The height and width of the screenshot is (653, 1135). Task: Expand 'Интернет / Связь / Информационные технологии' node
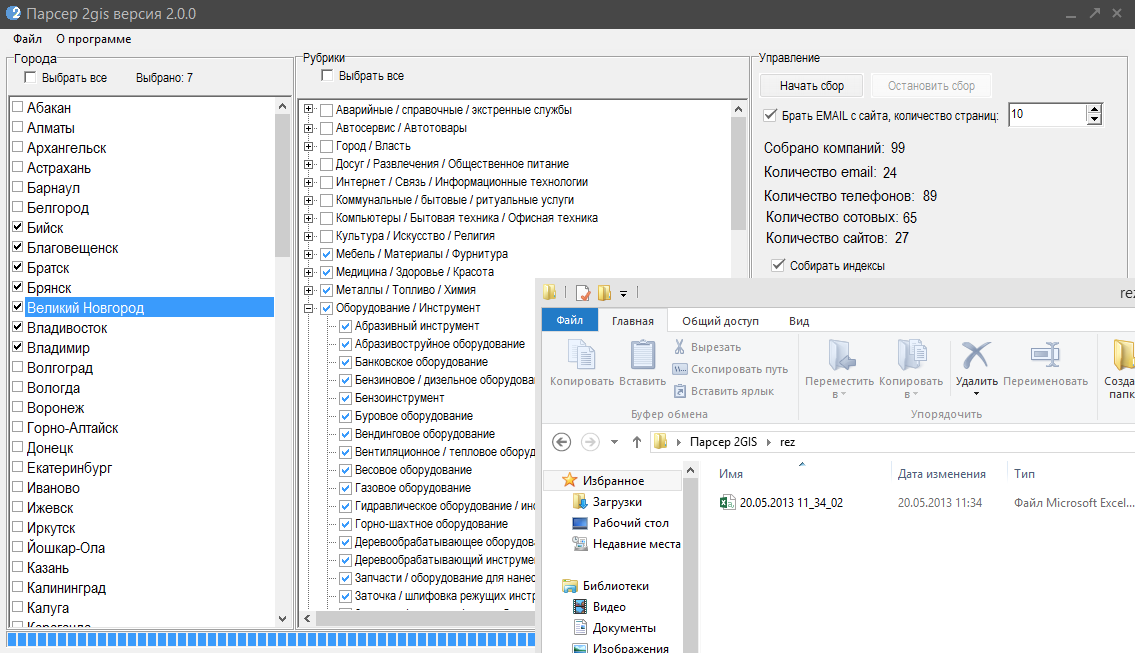tap(309, 182)
